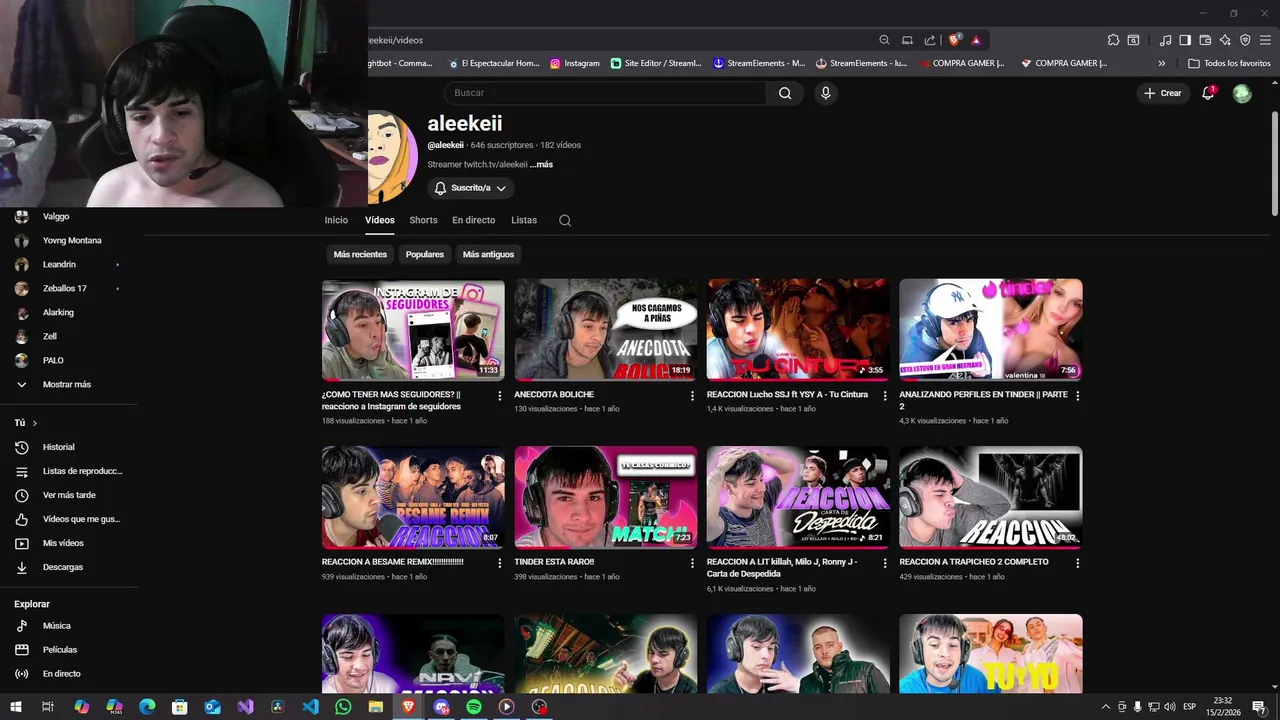Expand Mostrar más in subscriptions list
This screenshot has height=720, width=1280.
click(x=69, y=384)
